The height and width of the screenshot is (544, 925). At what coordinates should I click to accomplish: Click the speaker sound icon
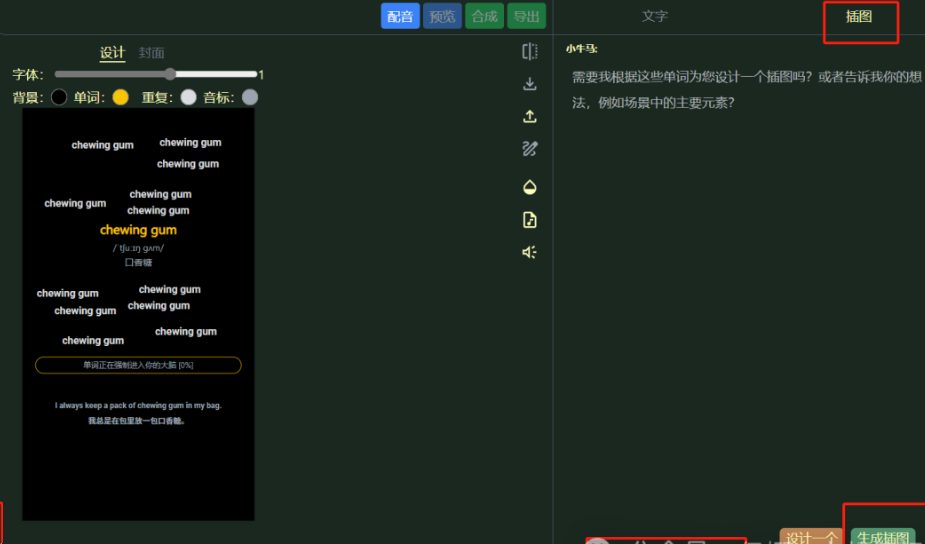pyautogui.click(x=530, y=252)
